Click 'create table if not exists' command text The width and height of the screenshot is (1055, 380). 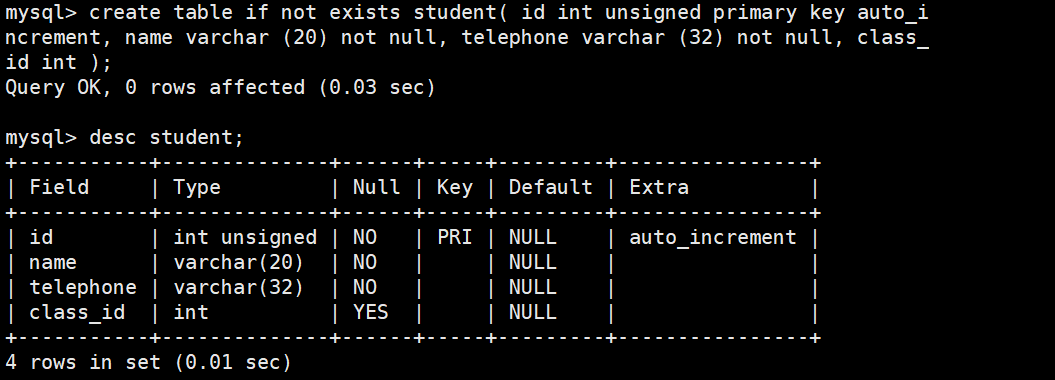pos(244,12)
